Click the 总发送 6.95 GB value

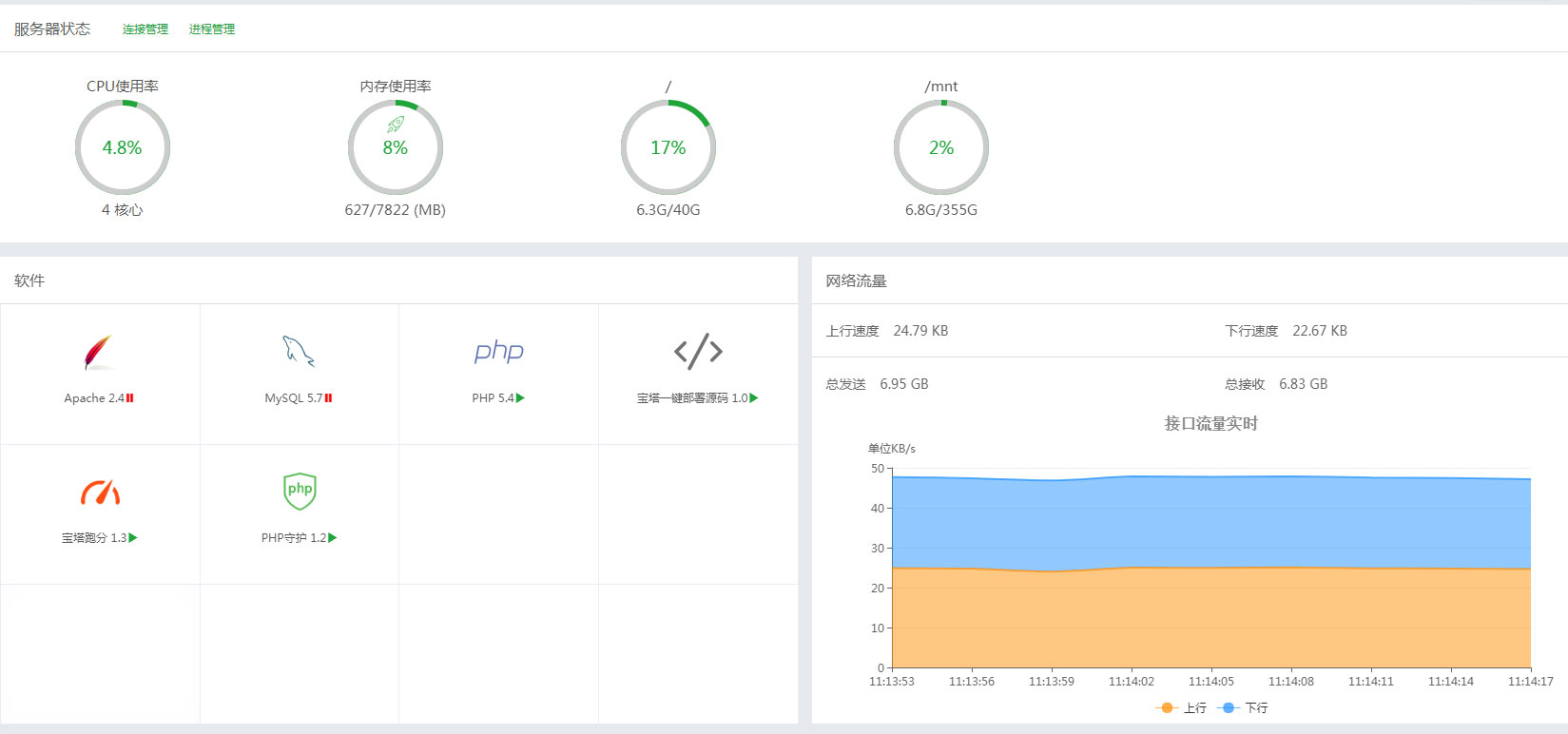904,384
